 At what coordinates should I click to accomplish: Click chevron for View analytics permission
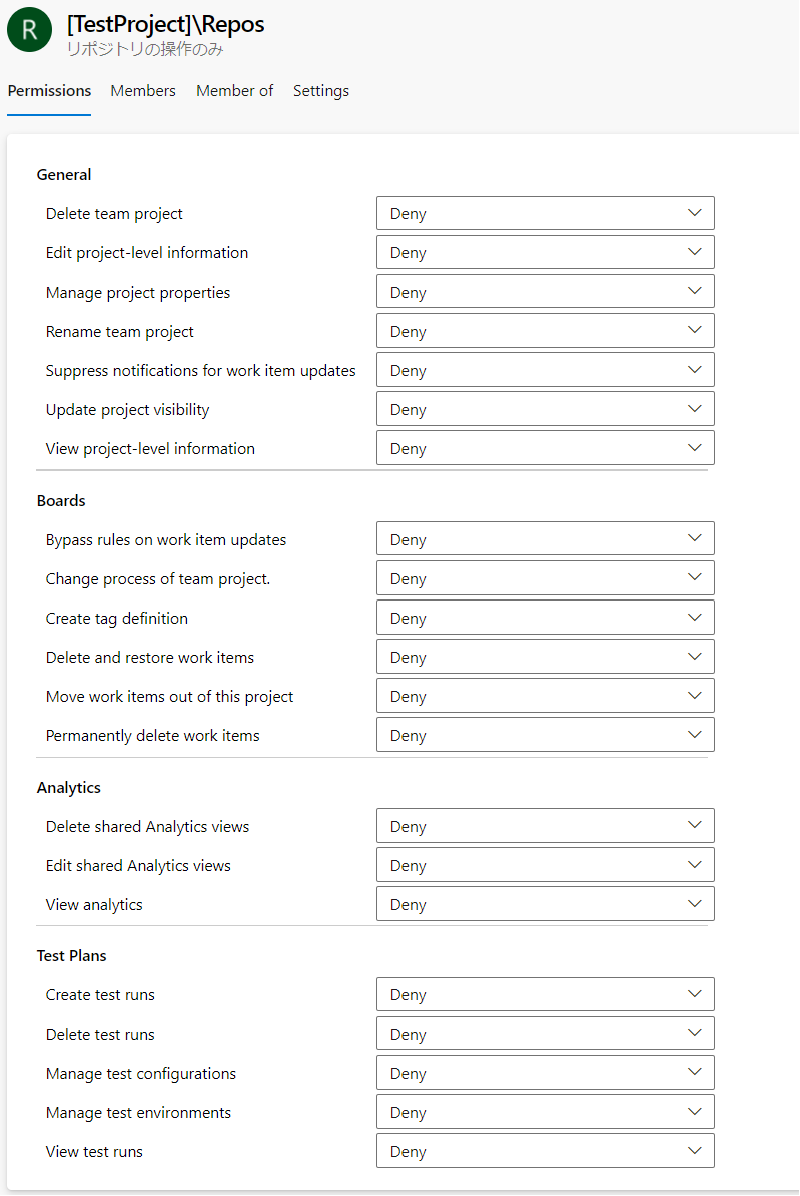click(x=695, y=904)
